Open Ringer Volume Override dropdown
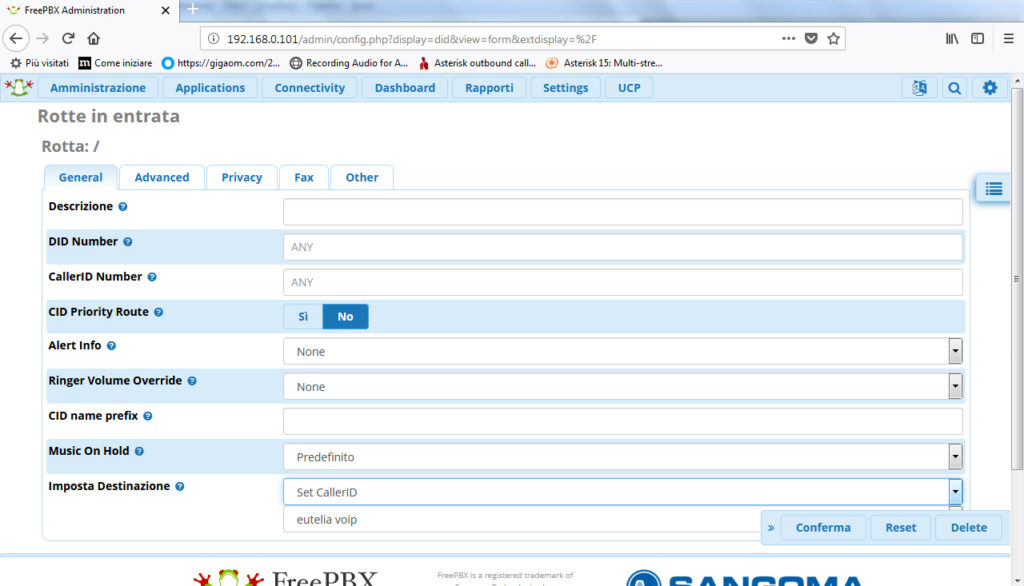 (x=622, y=387)
